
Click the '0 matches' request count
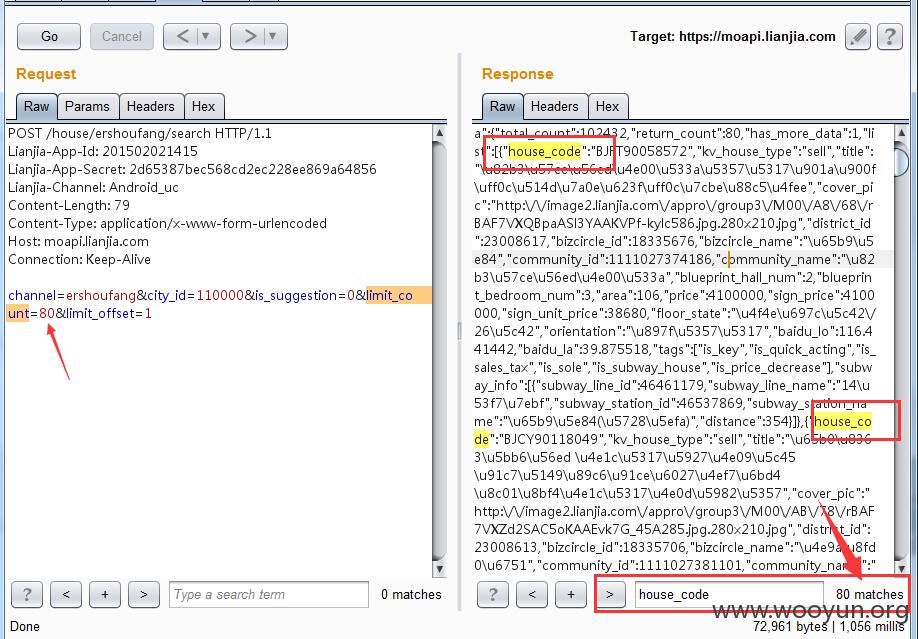coord(411,594)
